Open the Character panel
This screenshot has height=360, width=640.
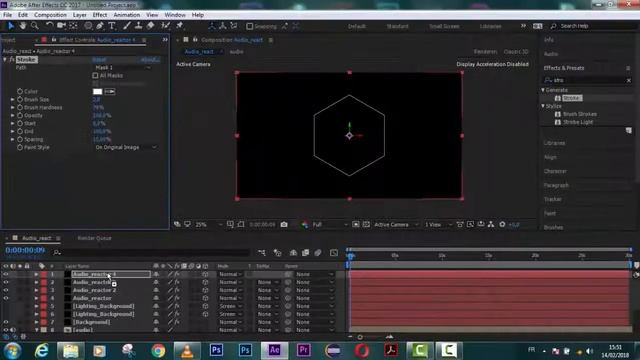point(555,171)
